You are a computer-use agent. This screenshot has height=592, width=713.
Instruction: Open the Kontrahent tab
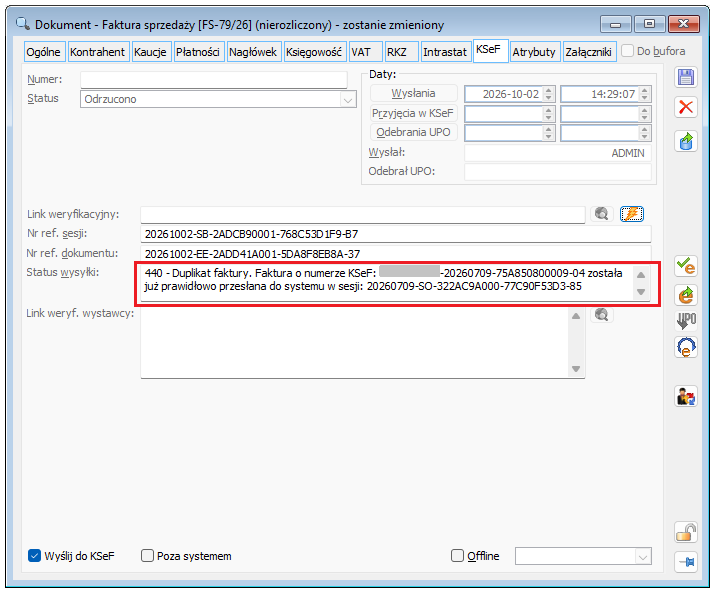click(x=97, y=52)
